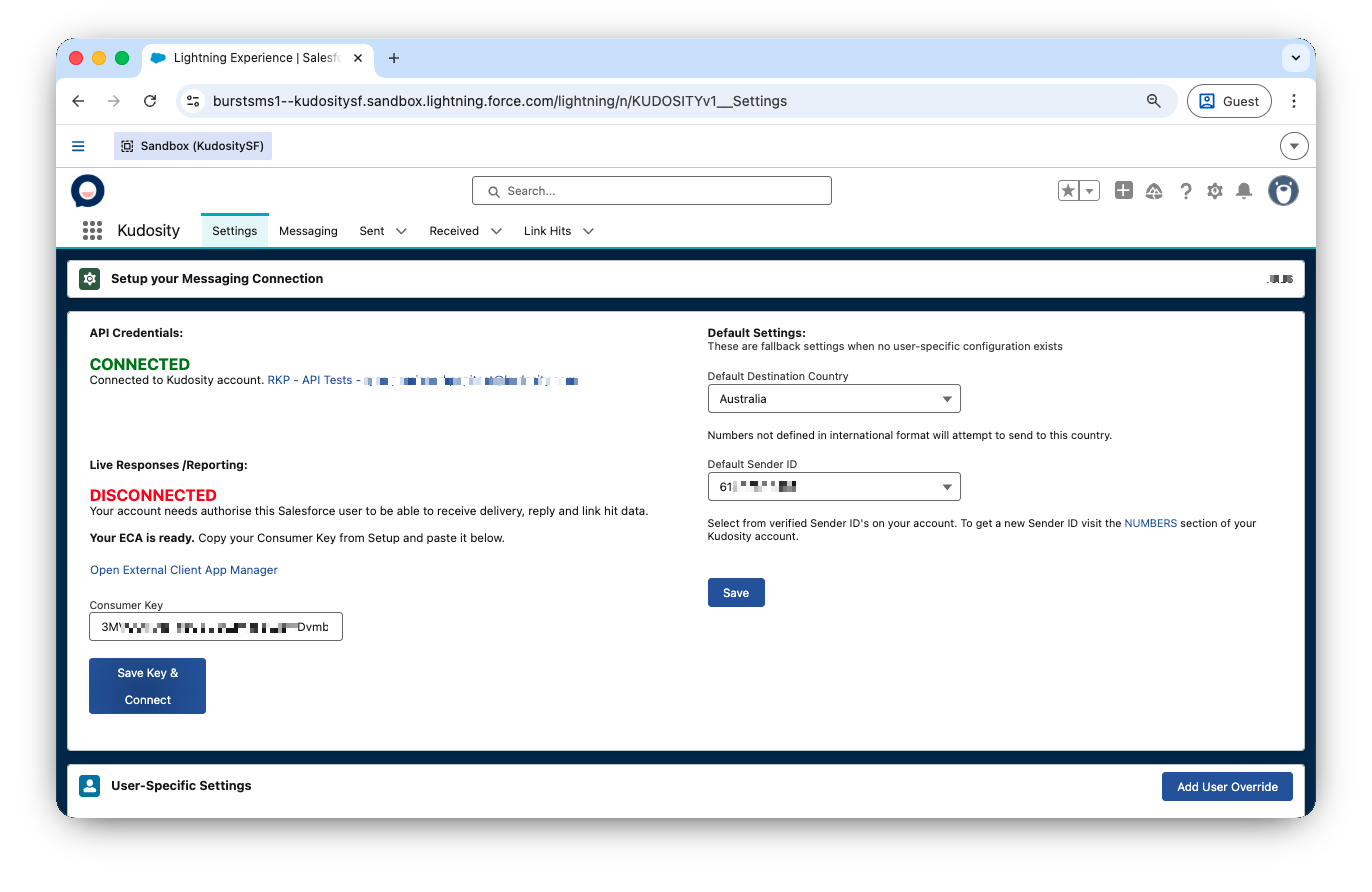Screen dimensions: 1372x892
Task: Click into the Consumer Key field
Action: coord(215,627)
